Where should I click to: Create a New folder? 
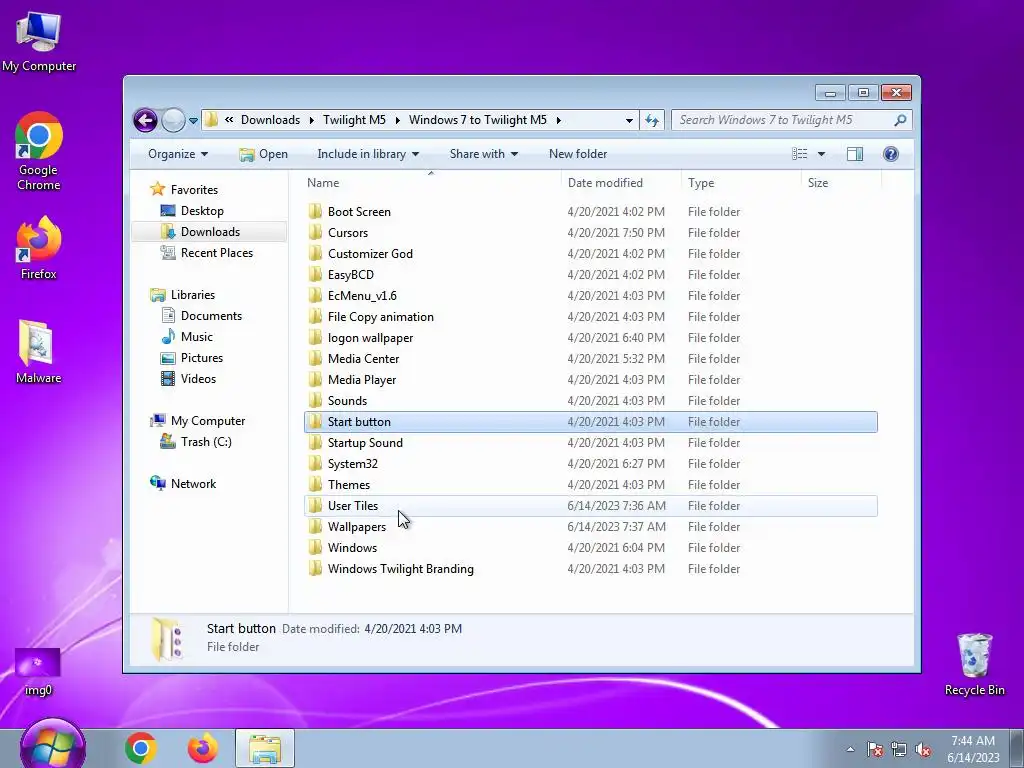(x=578, y=154)
